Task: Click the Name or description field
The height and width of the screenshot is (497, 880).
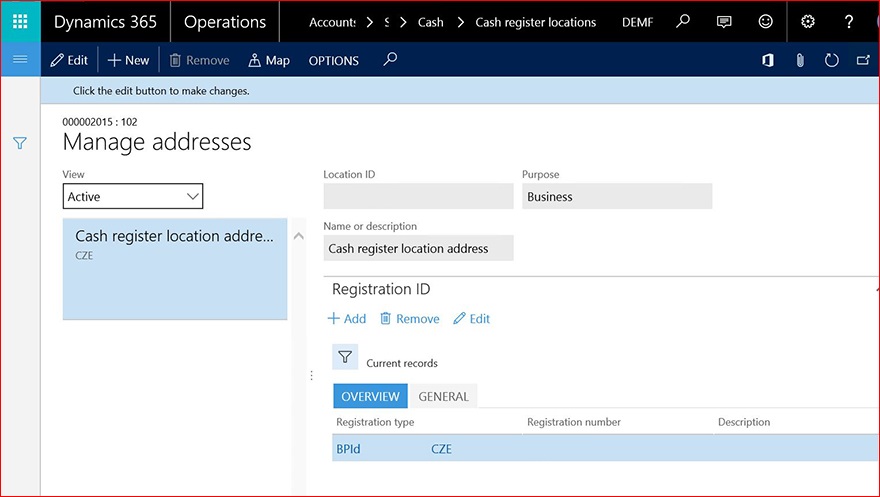Action: [418, 248]
